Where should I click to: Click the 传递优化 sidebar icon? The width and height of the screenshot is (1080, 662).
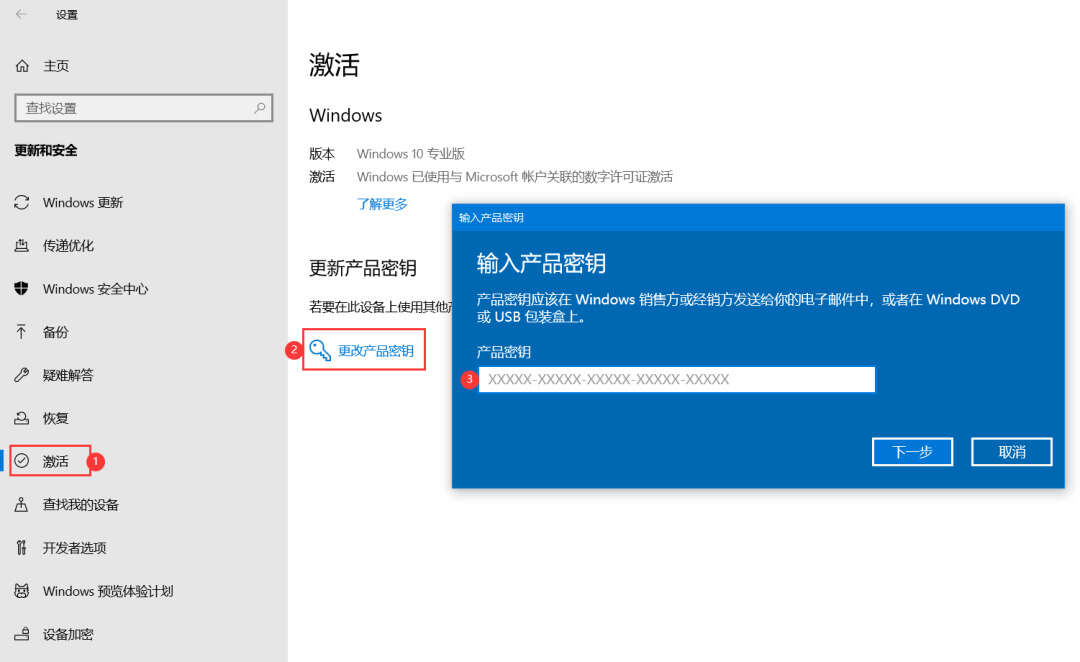tap(22, 245)
